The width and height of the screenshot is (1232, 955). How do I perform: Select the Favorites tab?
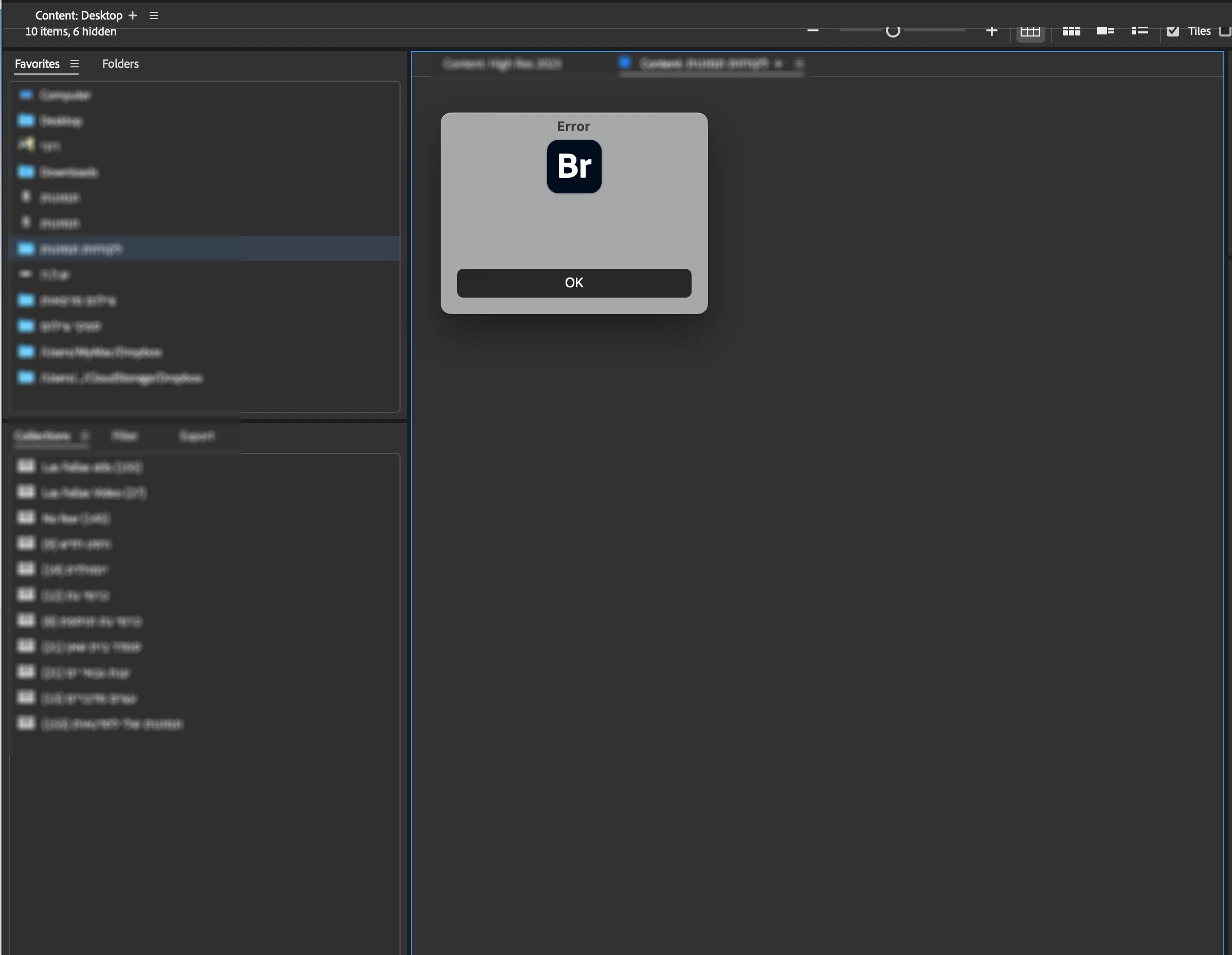click(x=37, y=64)
